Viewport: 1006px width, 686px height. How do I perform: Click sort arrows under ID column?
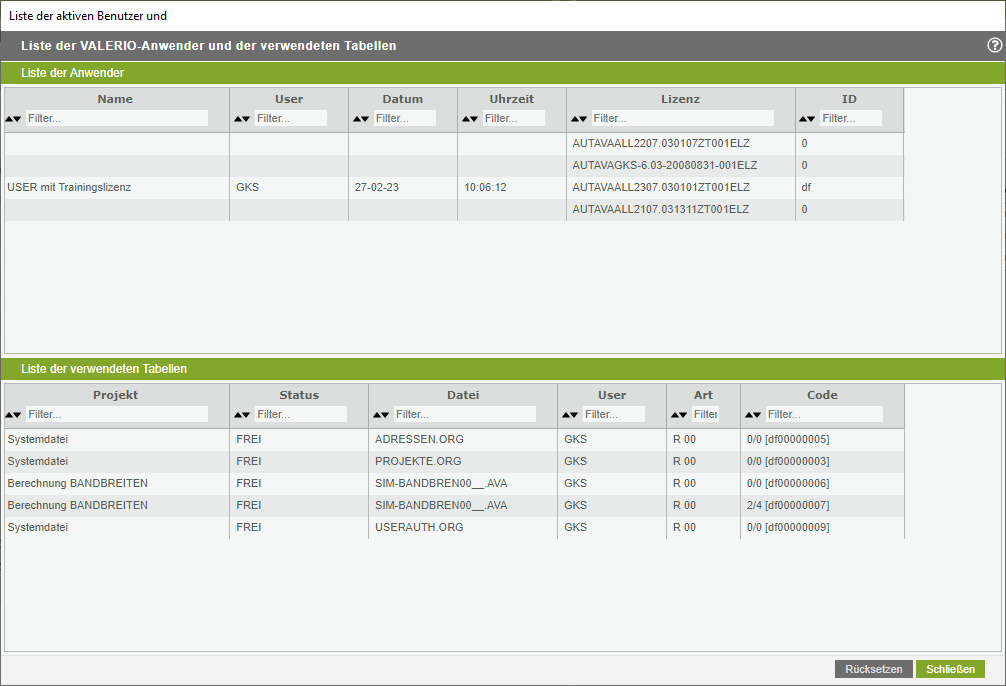[809, 119]
